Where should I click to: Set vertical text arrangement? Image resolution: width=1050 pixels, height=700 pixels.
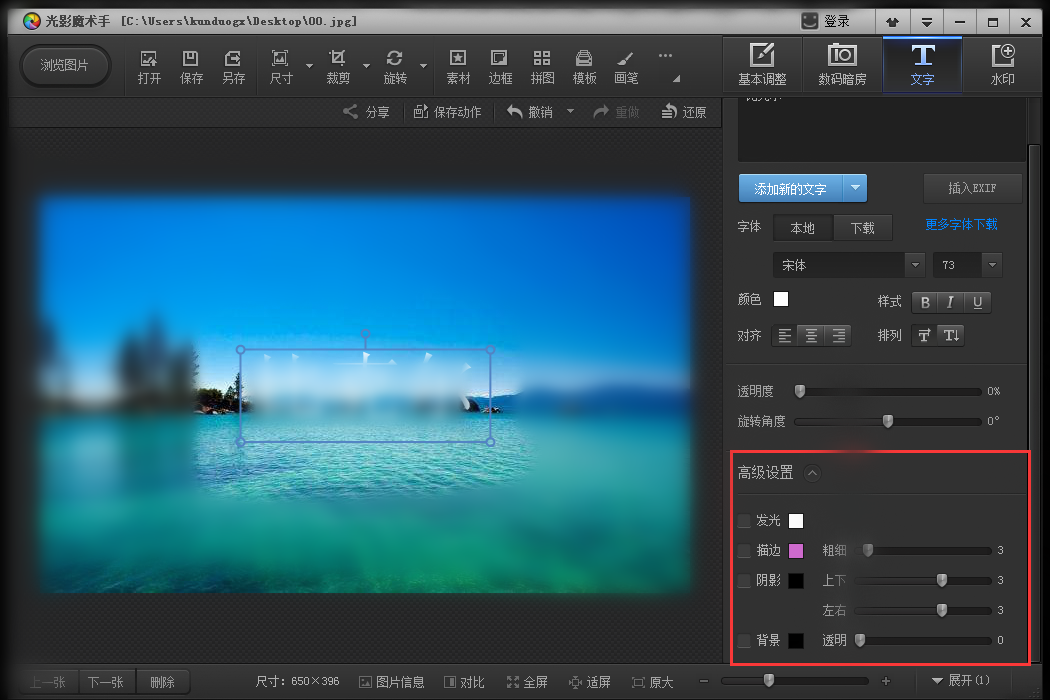(x=951, y=335)
